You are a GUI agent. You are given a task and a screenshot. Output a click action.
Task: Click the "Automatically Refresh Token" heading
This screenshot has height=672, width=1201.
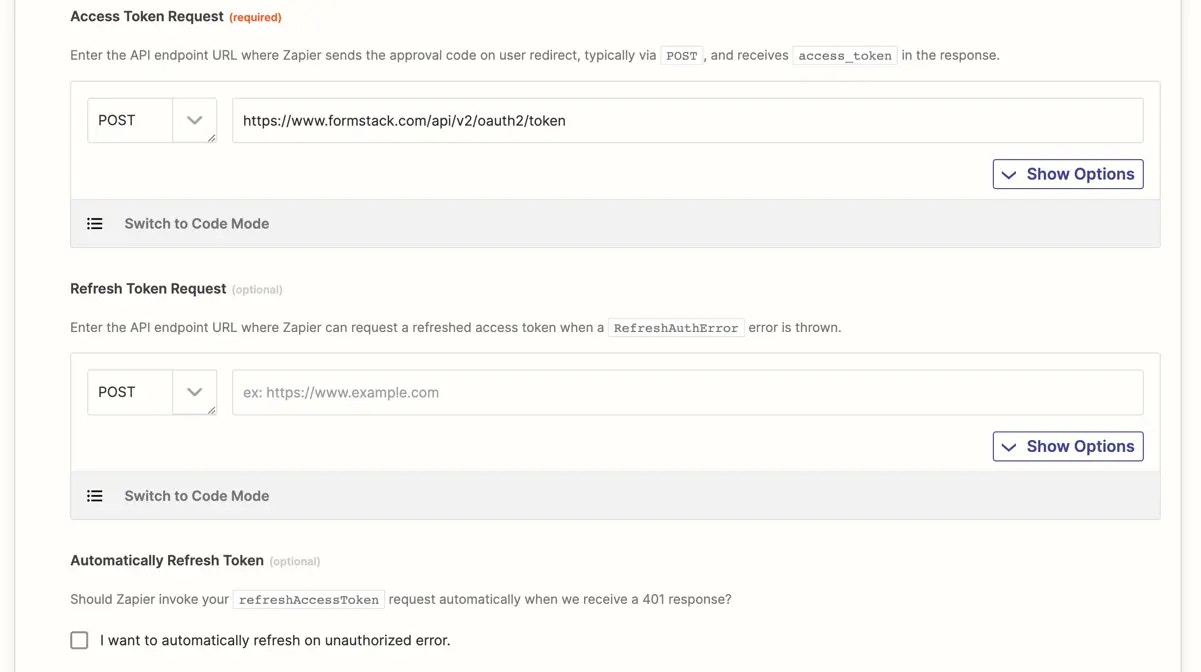[x=167, y=560]
